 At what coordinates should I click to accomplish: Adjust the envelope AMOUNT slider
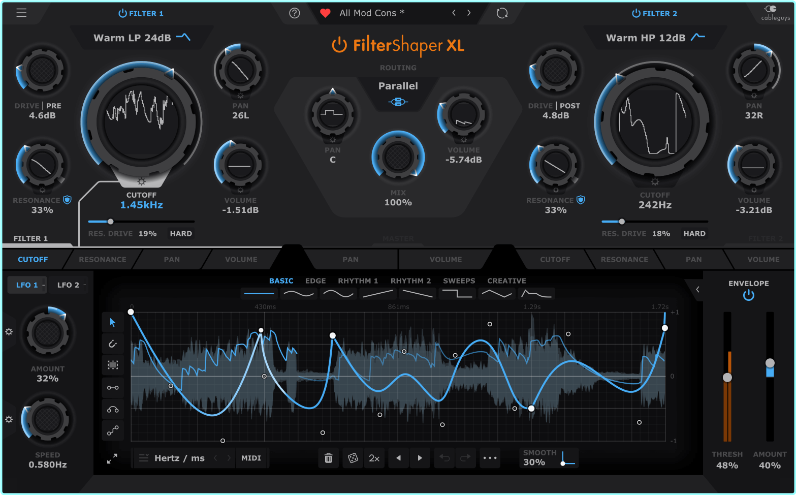770,377
